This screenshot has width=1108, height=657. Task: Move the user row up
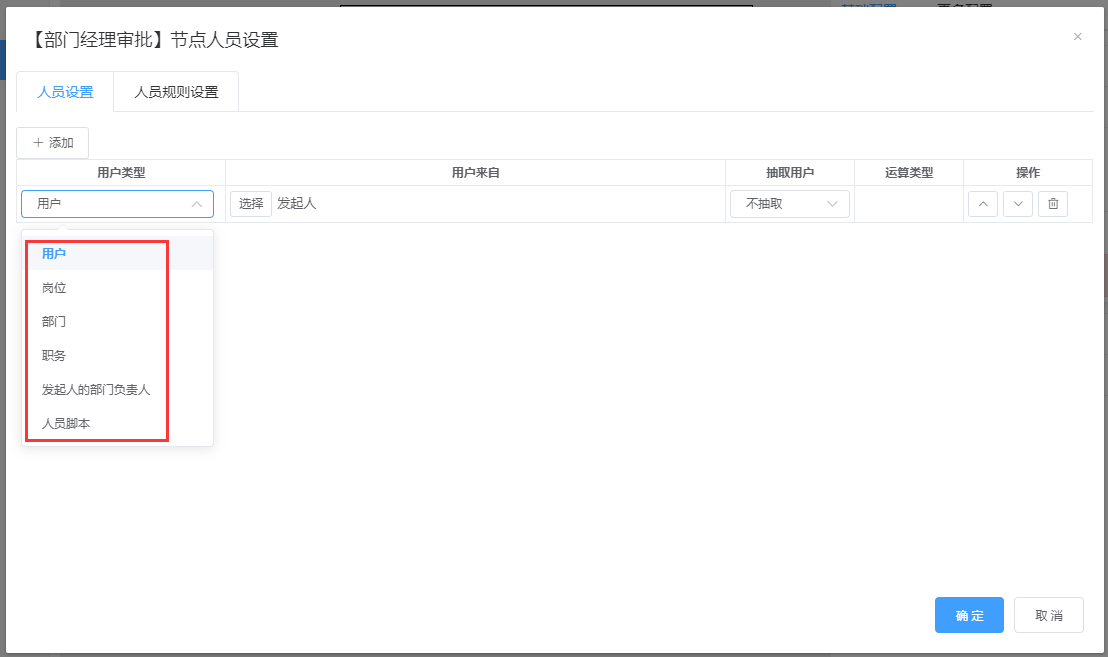pos(982,204)
